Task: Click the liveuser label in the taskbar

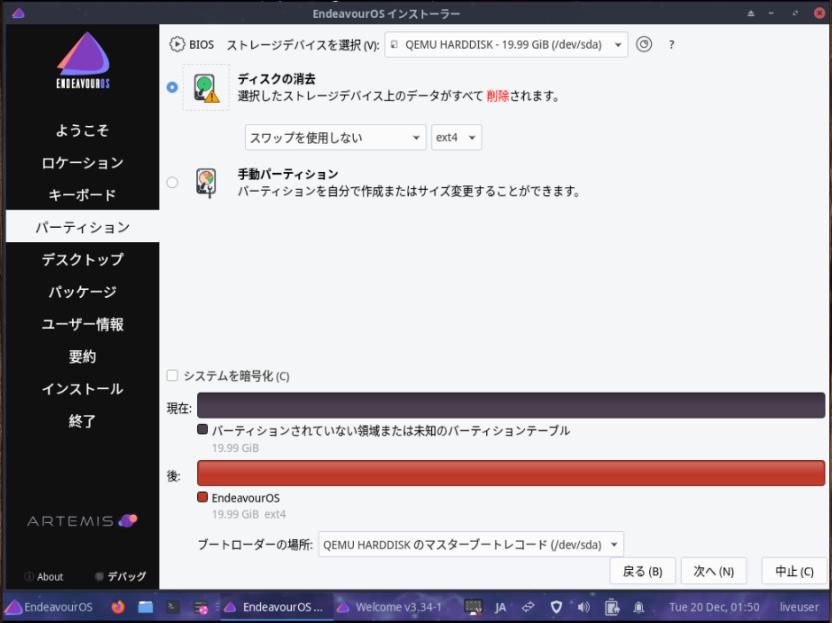Action: click(x=799, y=607)
